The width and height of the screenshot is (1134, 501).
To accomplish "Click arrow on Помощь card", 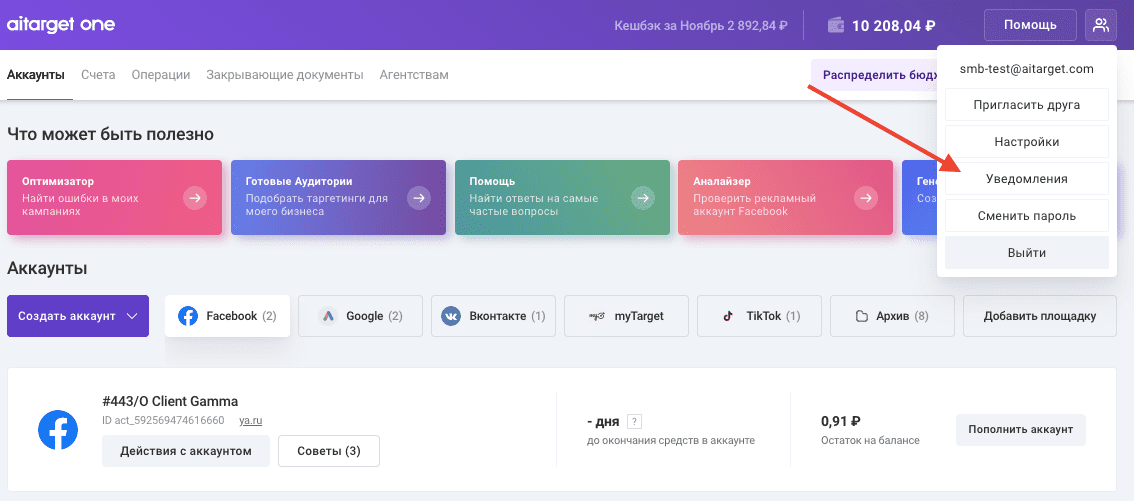I will 643,197.
